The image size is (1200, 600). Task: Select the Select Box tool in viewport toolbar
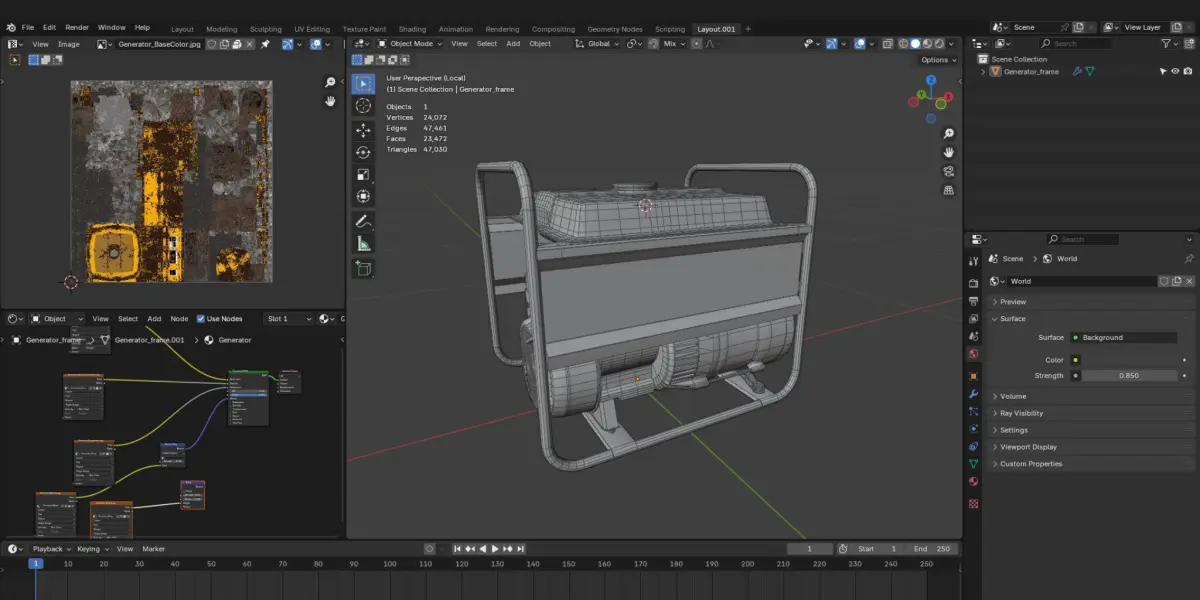363,84
